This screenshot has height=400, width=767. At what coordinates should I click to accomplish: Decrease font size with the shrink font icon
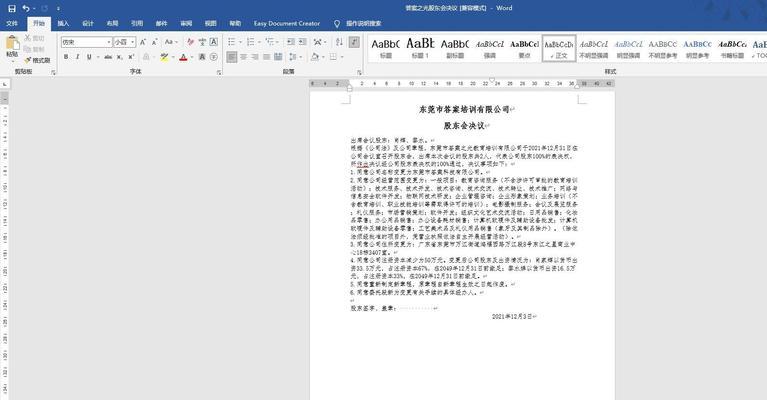154,43
